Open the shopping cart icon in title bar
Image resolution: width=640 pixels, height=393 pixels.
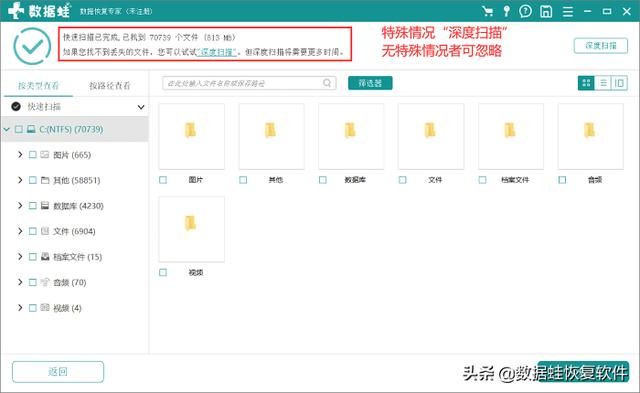point(487,11)
